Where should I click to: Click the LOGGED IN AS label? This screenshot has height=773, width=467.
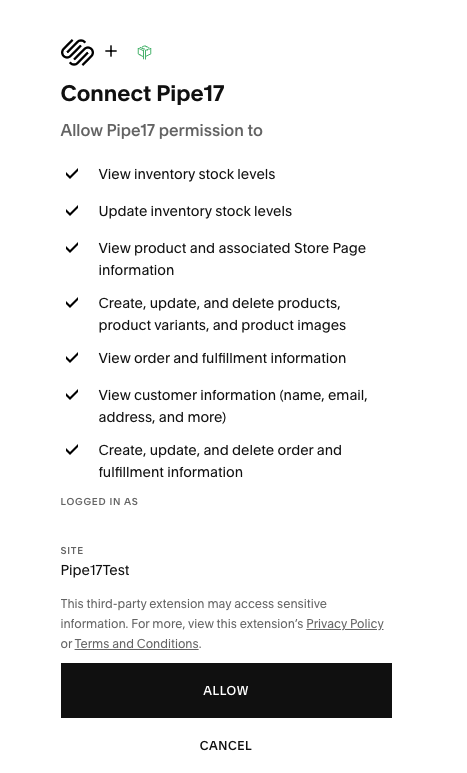click(x=99, y=501)
